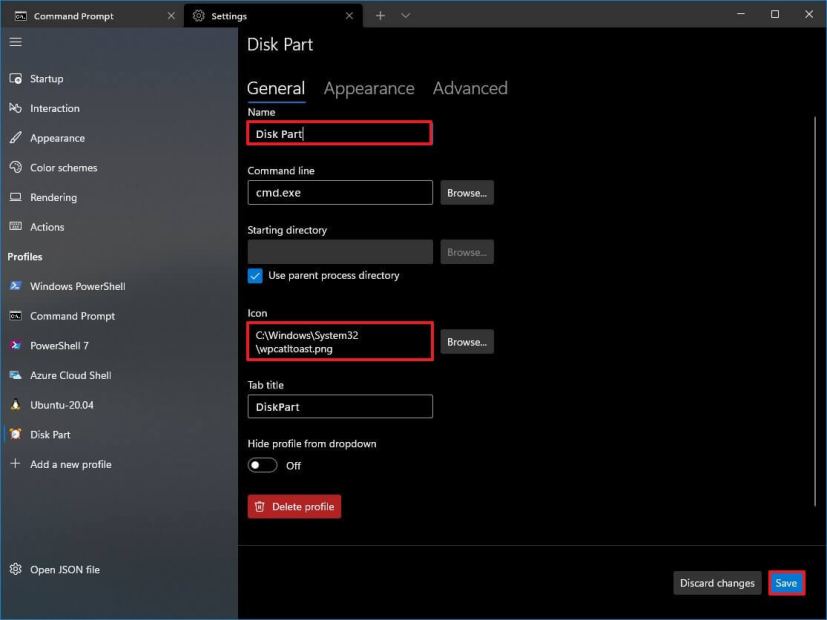Click the settings page vertical scrollbar
The height and width of the screenshot is (620, 827).
[815, 311]
